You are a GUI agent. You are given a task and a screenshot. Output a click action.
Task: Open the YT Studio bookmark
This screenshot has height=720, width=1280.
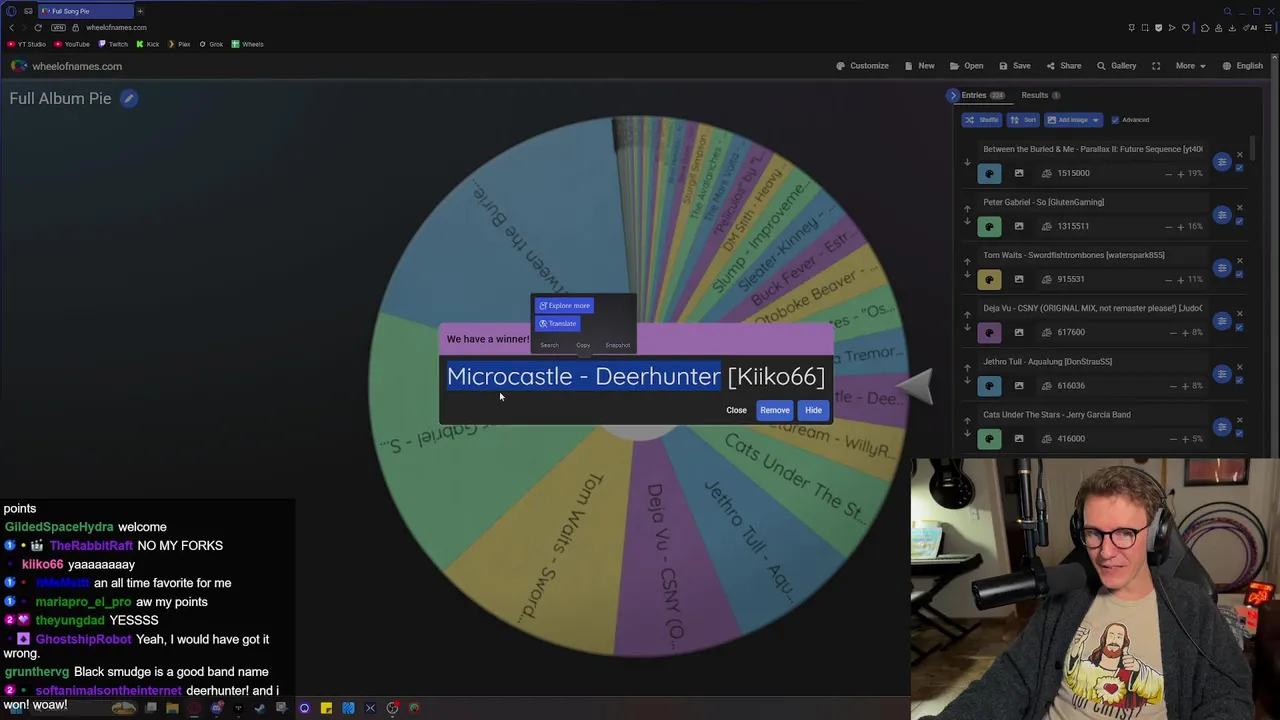tap(27, 44)
